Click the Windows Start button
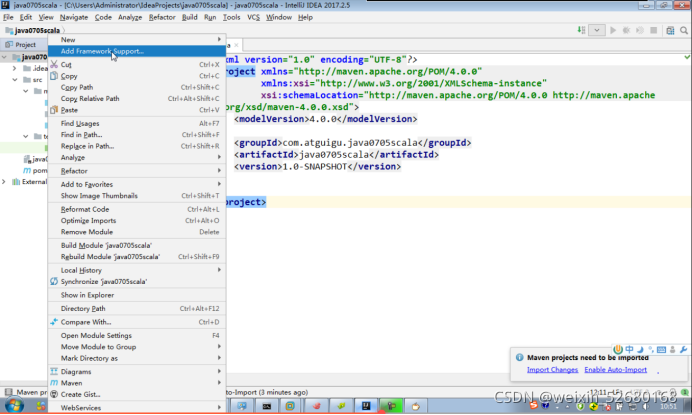692x415 pixels. pos(14,406)
